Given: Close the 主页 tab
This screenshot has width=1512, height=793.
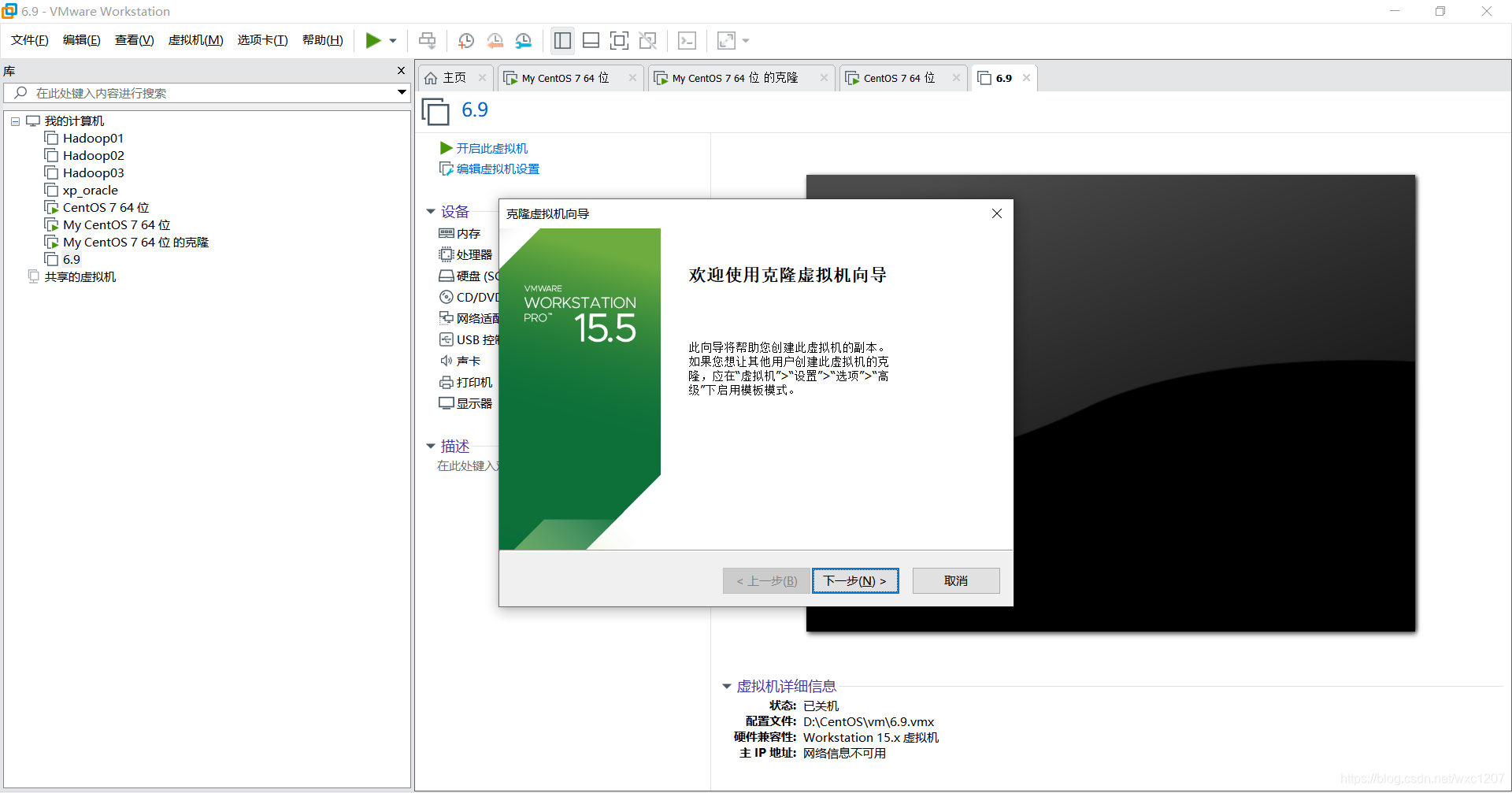Looking at the screenshot, I should [482, 77].
